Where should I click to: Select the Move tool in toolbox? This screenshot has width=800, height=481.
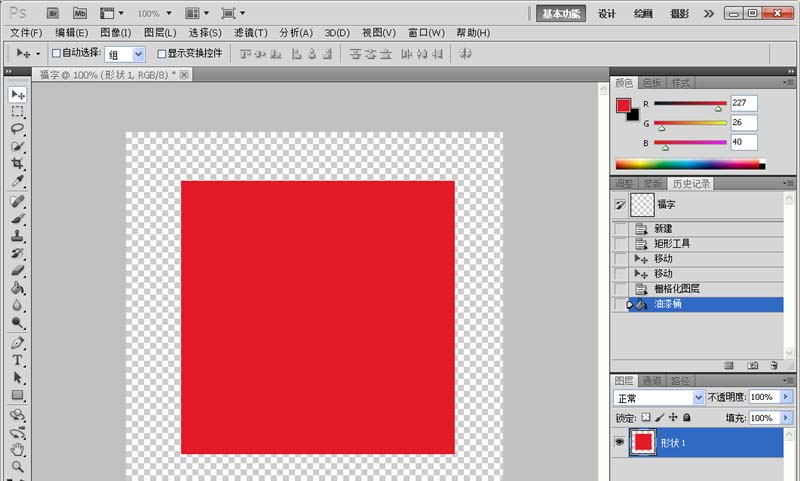click(18, 94)
